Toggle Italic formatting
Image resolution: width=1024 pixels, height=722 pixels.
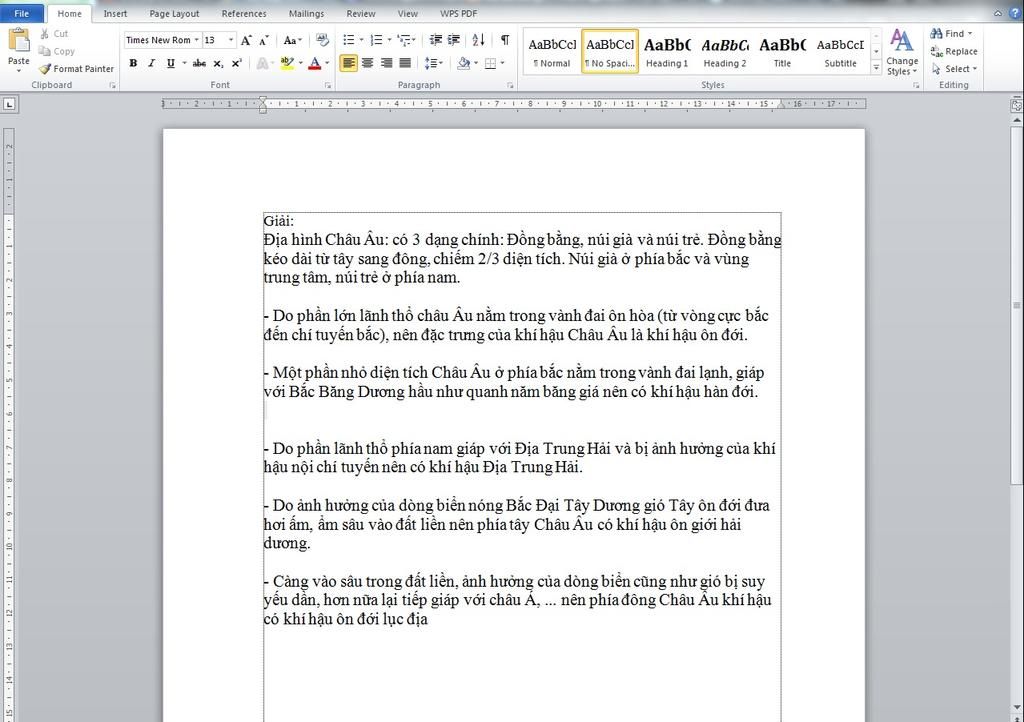click(x=152, y=63)
